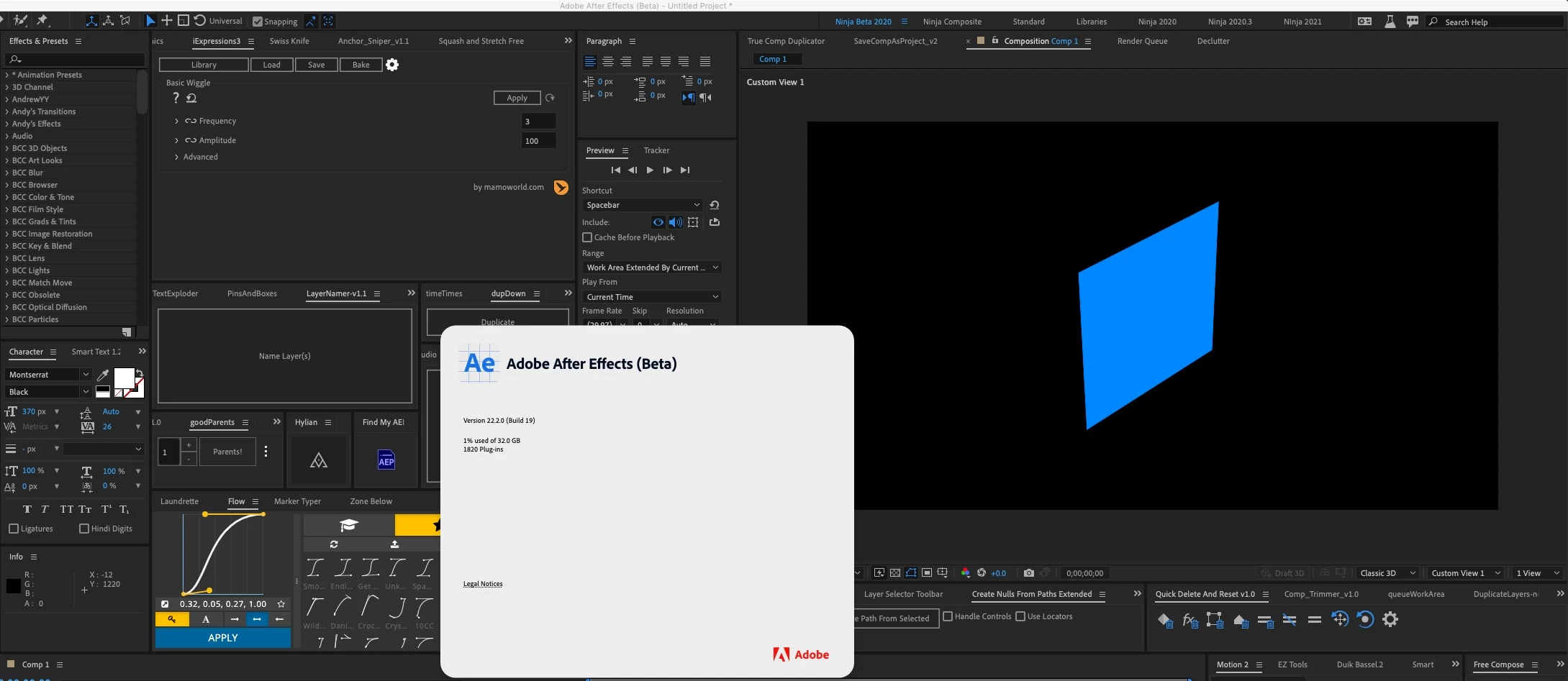1568x681 pixels.
Task: Switch to Render Queue tab
Action: click(1142, 41)
